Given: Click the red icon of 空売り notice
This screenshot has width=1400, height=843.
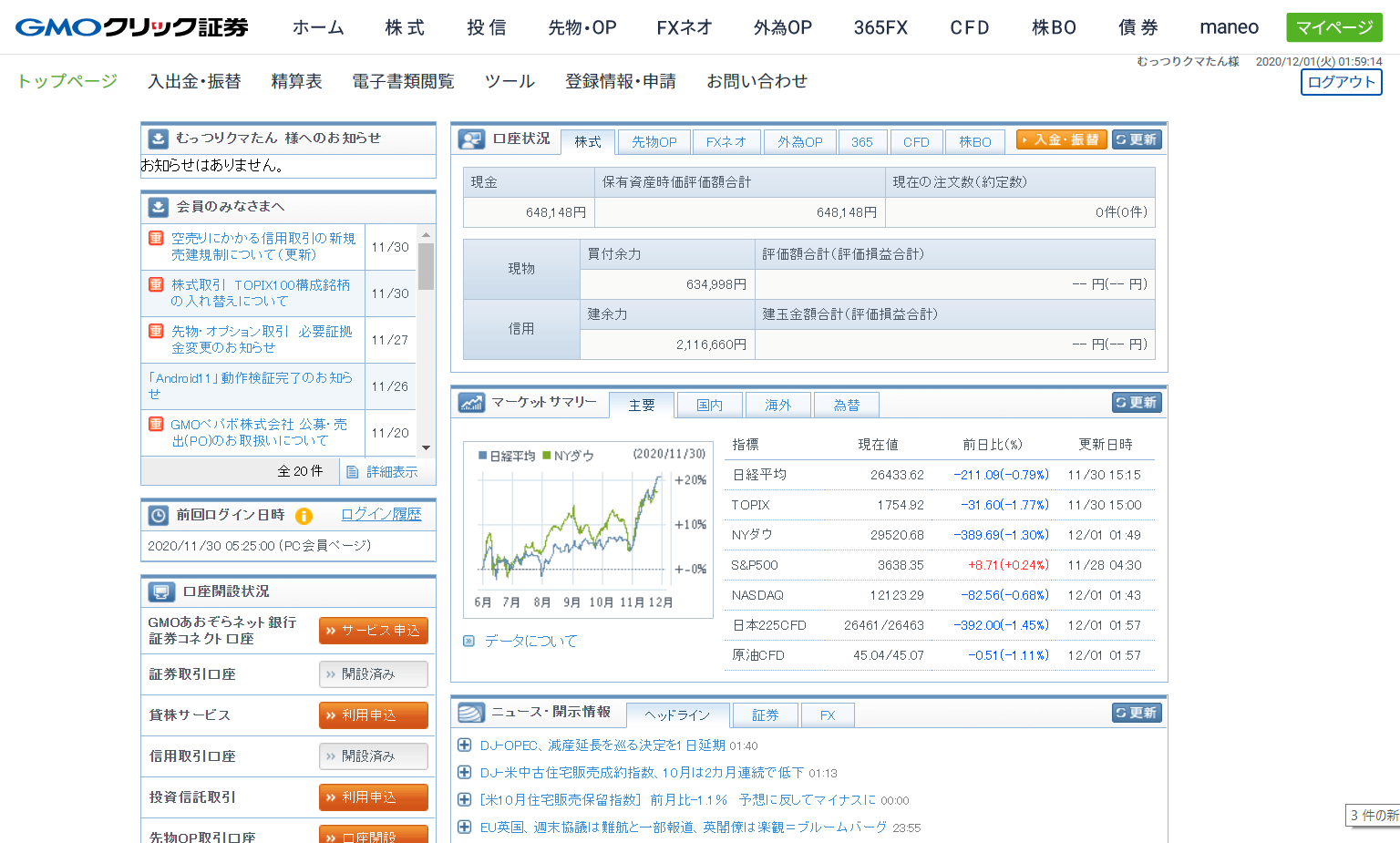Looking at the screenshot, I should (x=156, y=238).
